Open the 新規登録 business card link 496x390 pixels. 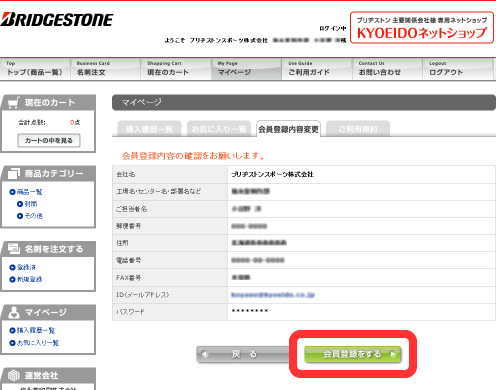[30, 279]
